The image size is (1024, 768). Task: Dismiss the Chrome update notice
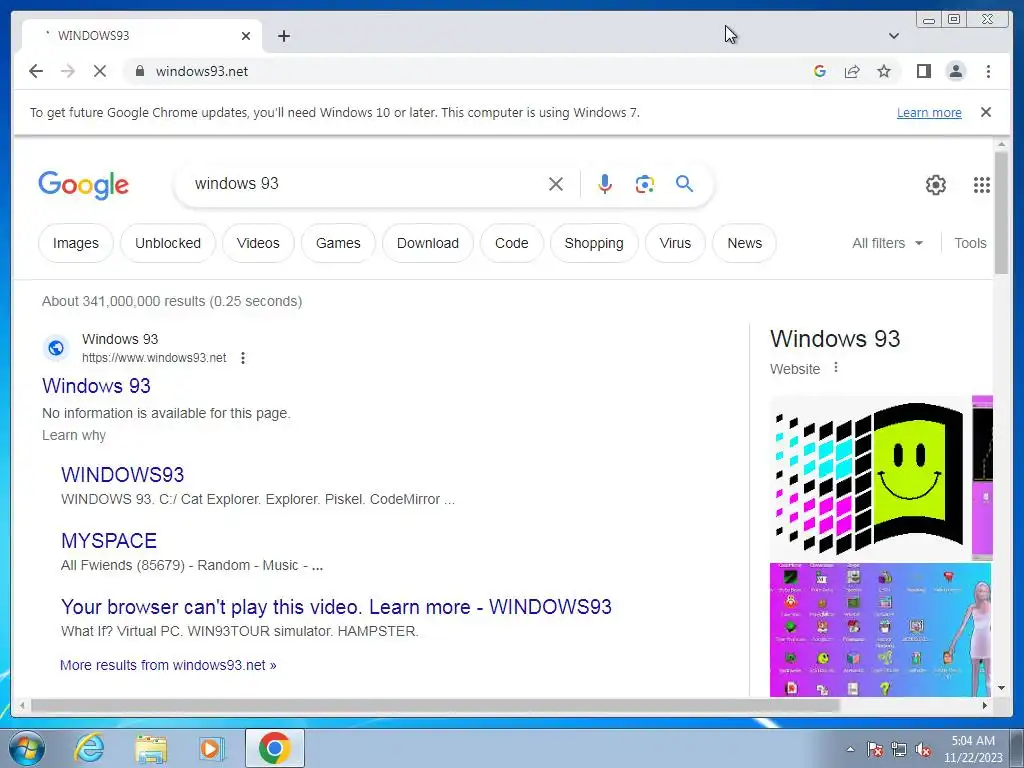986,112
